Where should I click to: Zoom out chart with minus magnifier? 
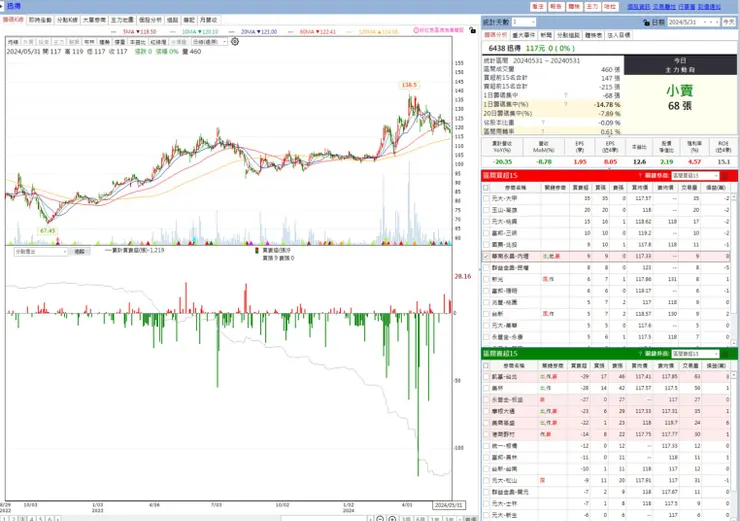(380, 519)
